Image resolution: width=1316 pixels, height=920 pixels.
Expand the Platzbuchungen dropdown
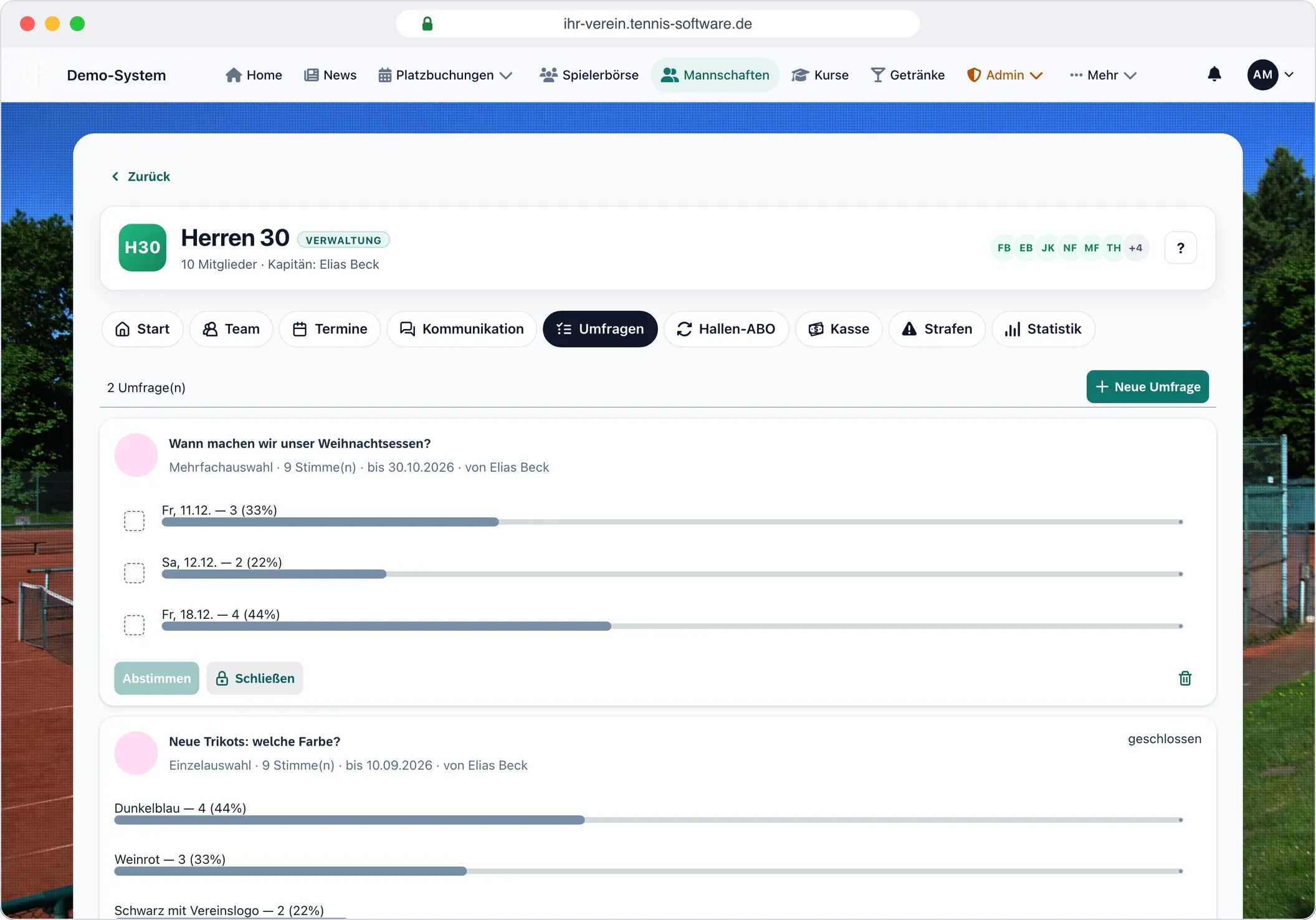[x=445, y=75]
